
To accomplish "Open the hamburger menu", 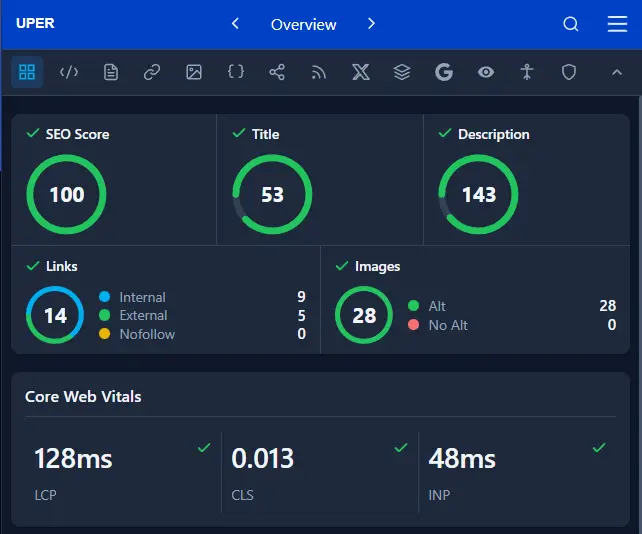I will [x=617, y=24].
